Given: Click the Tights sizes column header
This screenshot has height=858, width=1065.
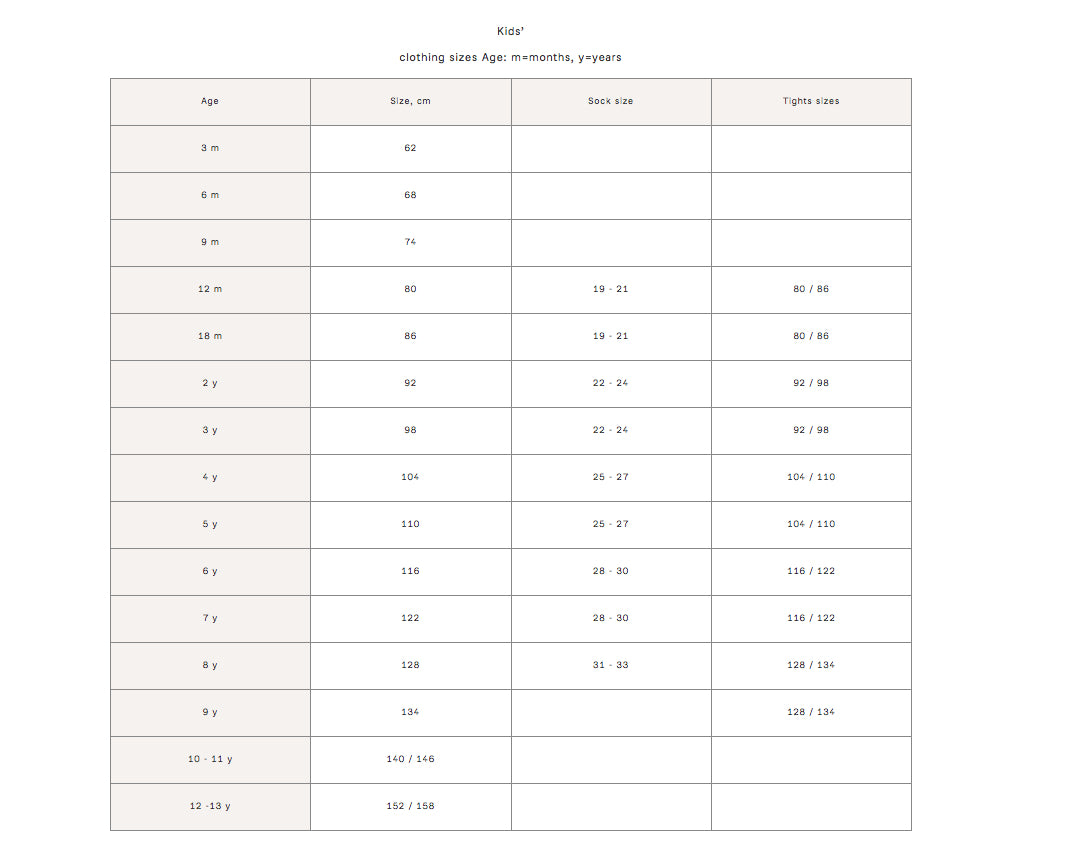Looking at the screenshot, I should (x=811, y=102).
